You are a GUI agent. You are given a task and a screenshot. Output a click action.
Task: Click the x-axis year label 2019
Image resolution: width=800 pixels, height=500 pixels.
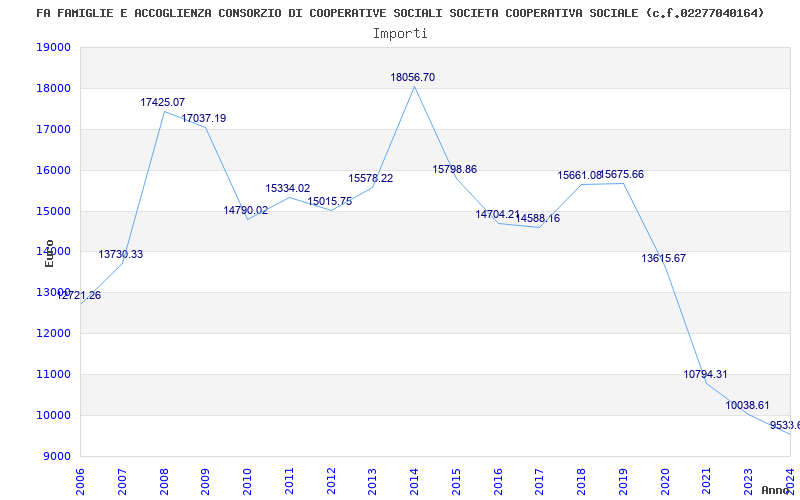623,482
